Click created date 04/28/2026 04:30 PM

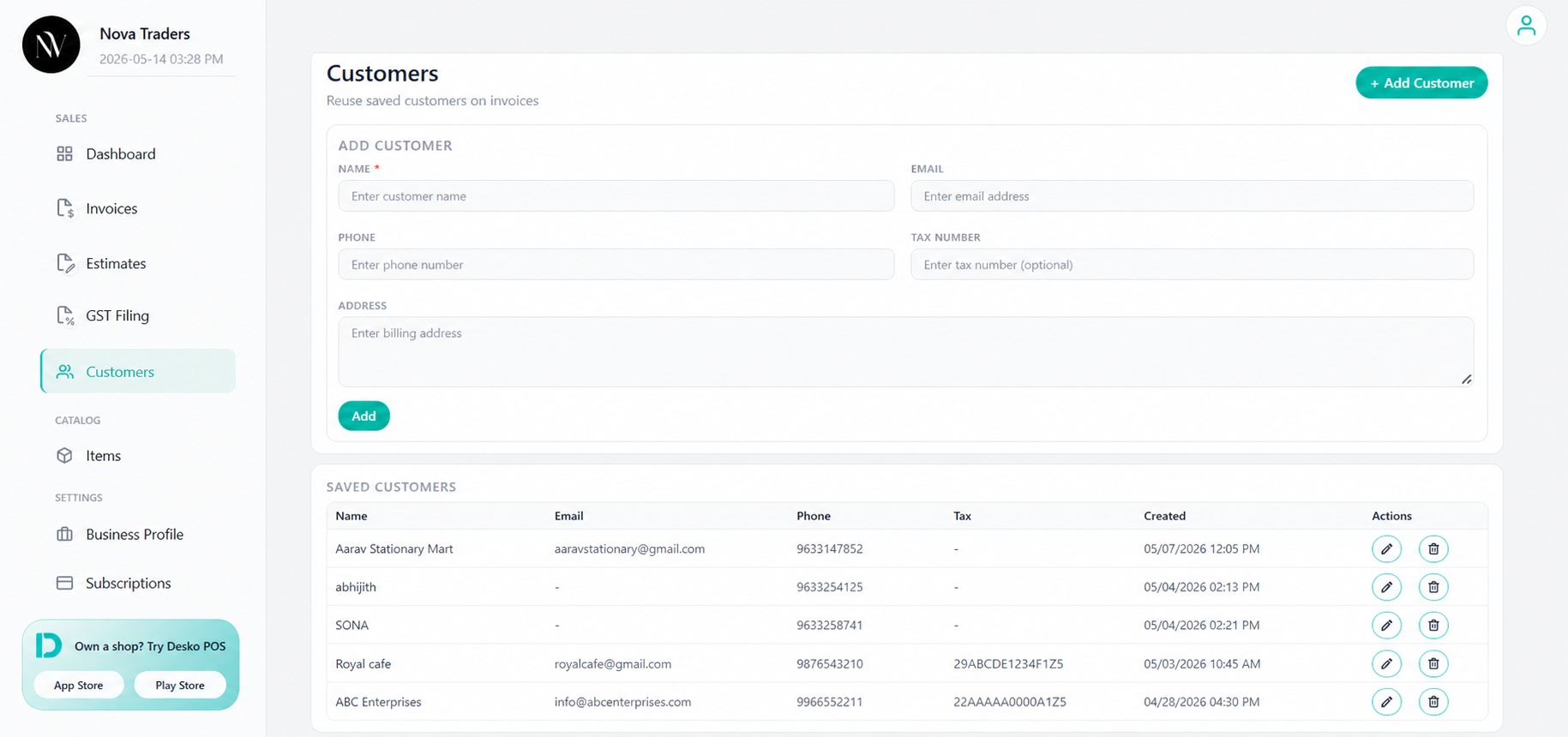coord(1202,702)
